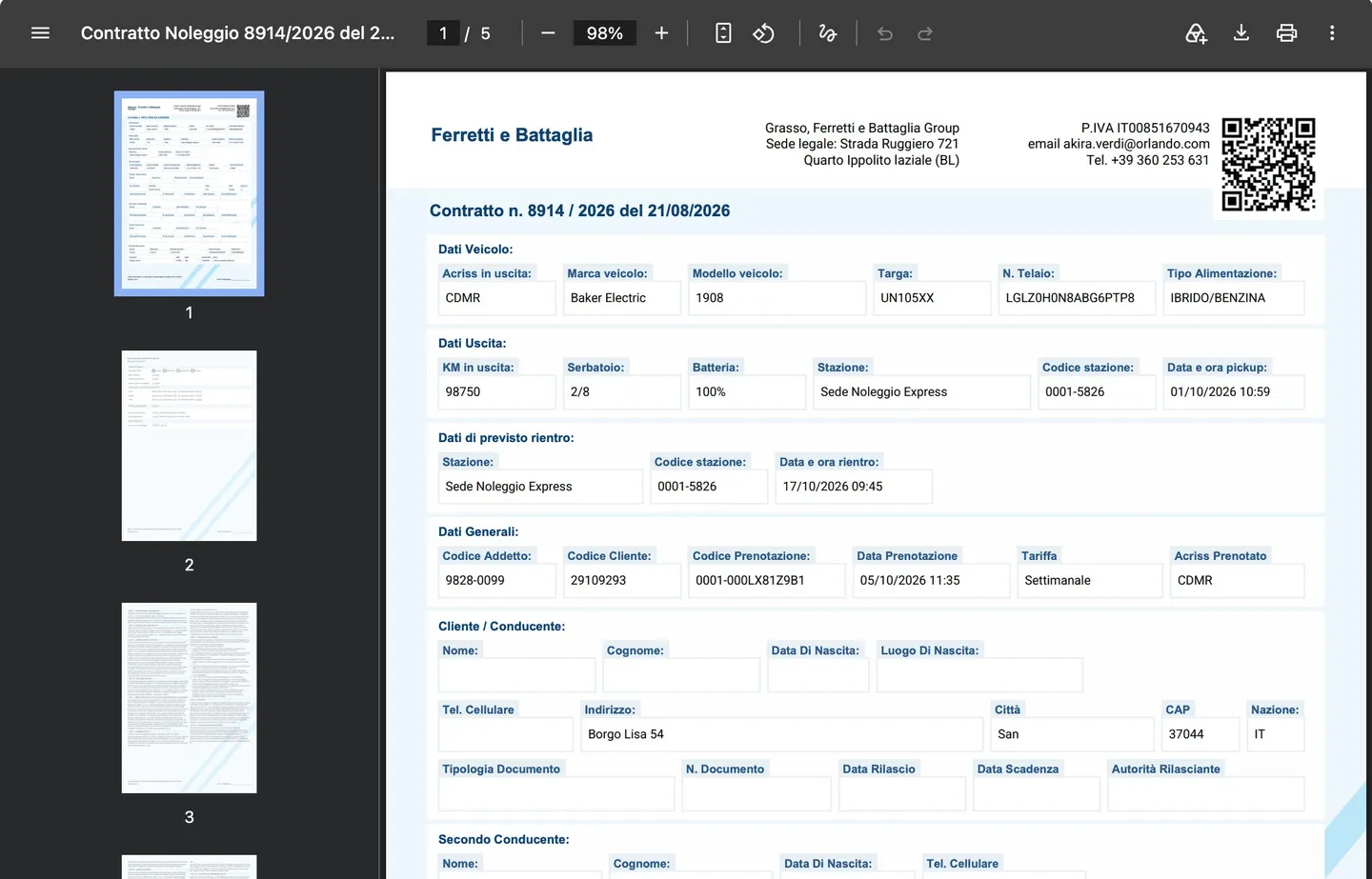Click the Città field containing San
Screen dimensions: 1372x879
(x=1072, y=734)
